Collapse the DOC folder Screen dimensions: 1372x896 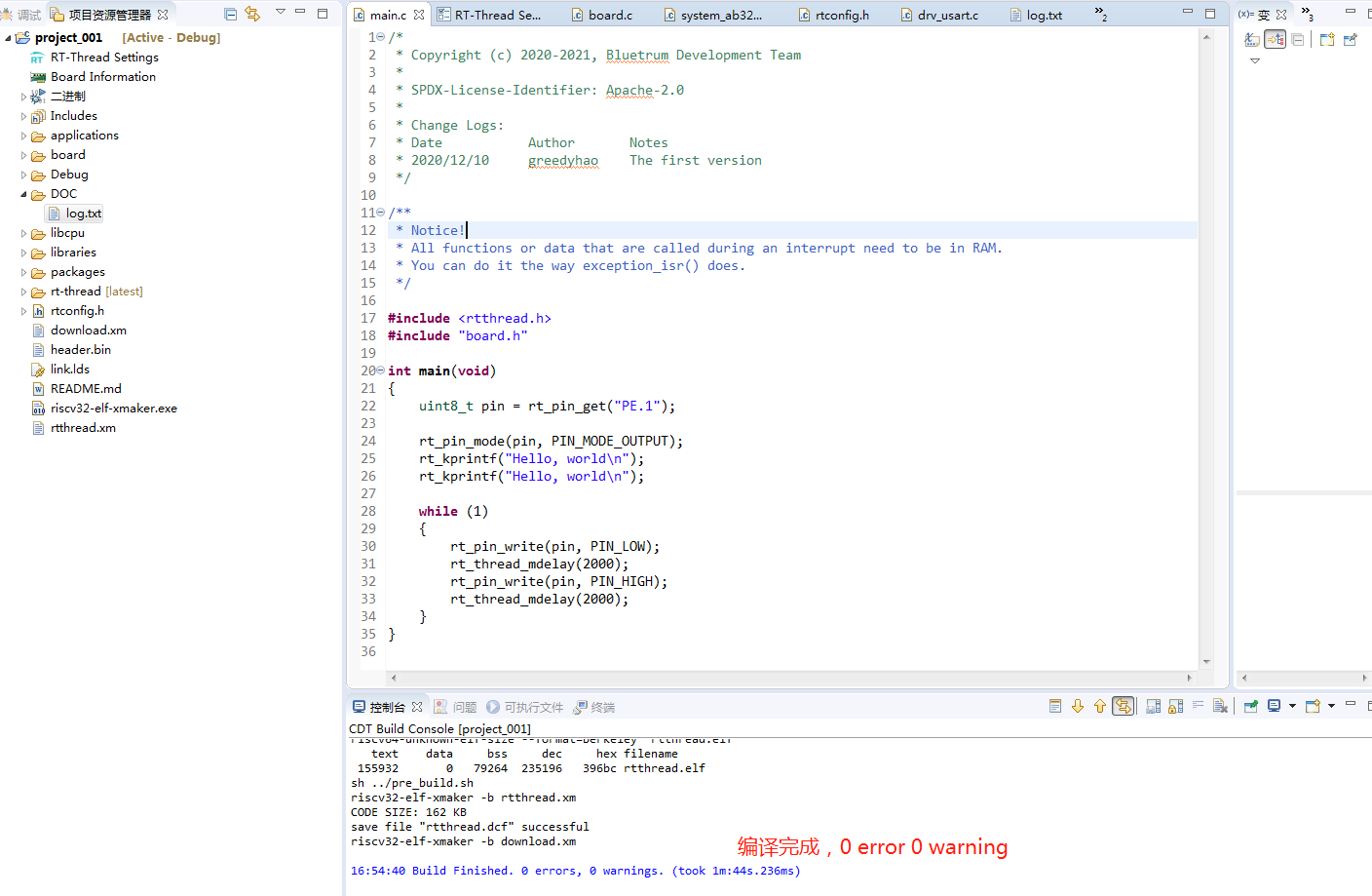[x=23, y=194]
